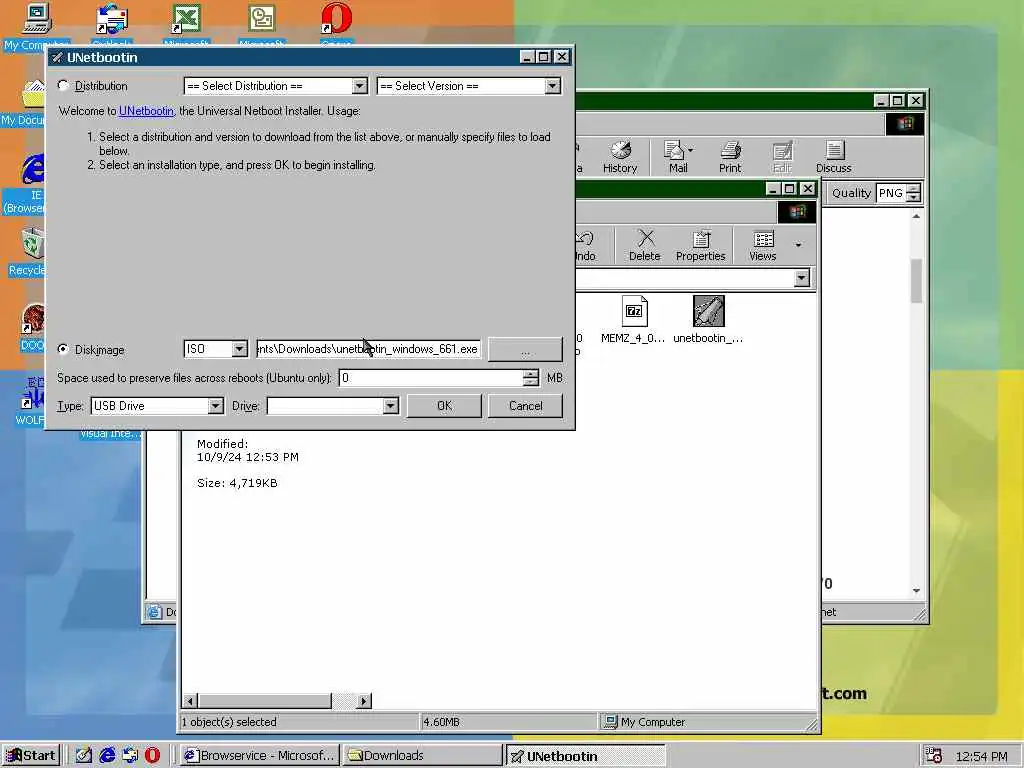Select the DOOM desktop shortcut
1024x768 pixels.
pos(31,328)
